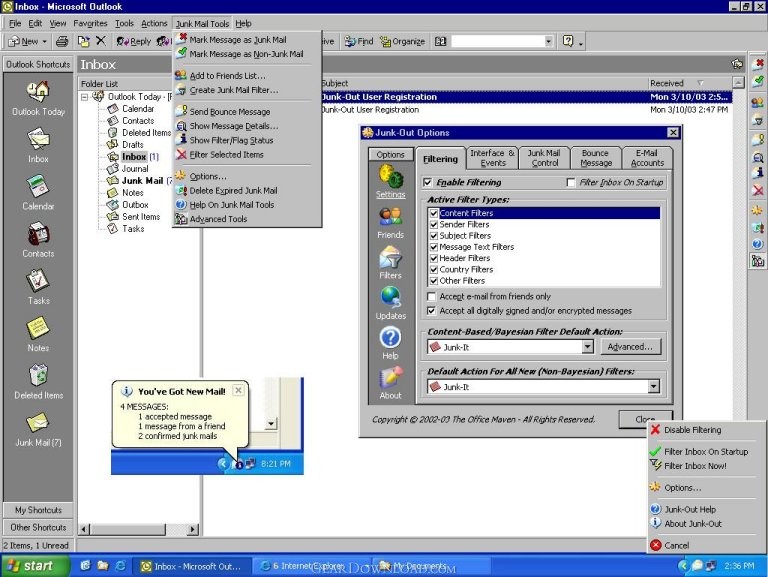The width and height of the screenshot is (768, 577).
Task: Open Bayesian Filter Default Action dropdown
Action: 588,347
